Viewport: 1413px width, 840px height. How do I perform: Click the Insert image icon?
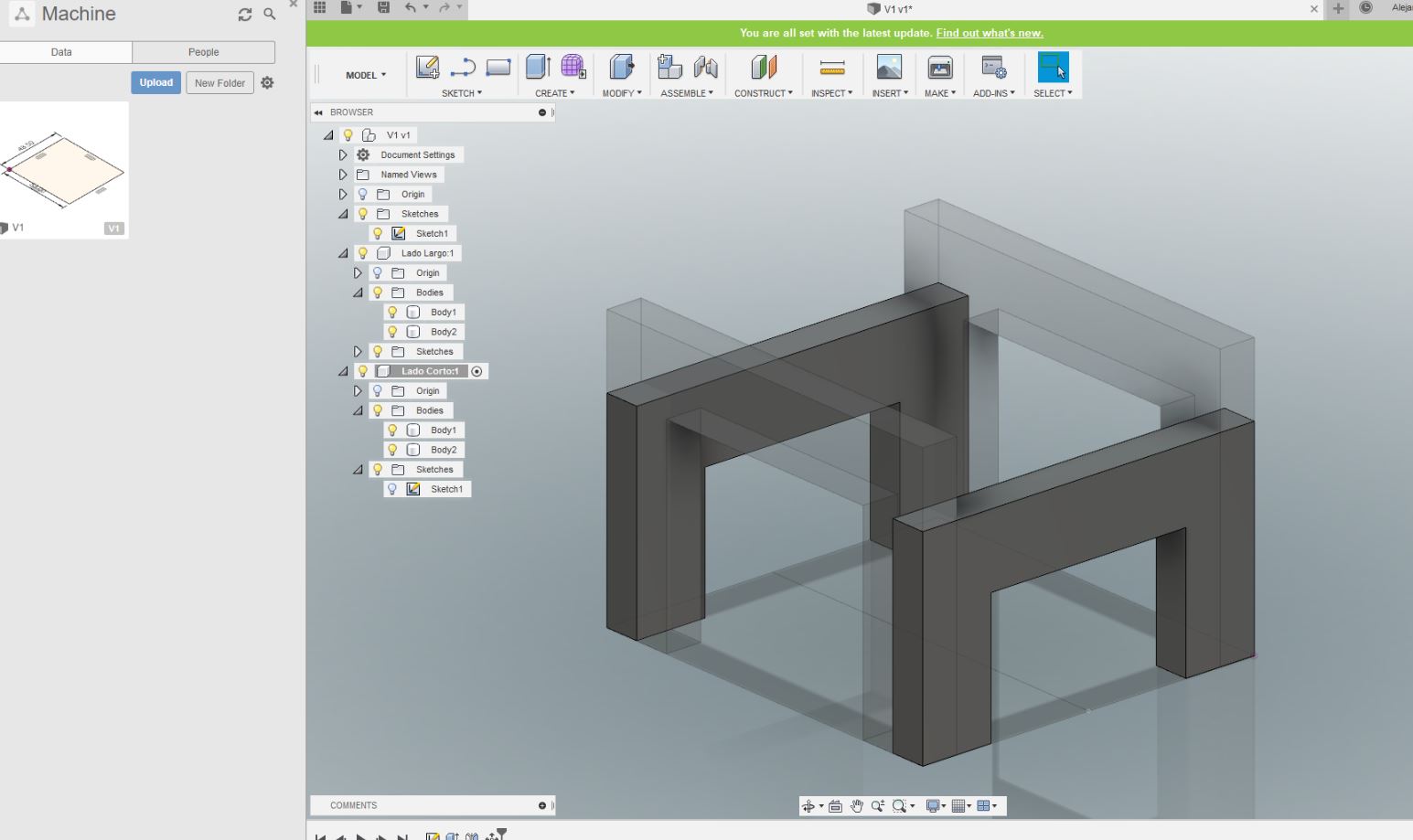pos(889,67)
